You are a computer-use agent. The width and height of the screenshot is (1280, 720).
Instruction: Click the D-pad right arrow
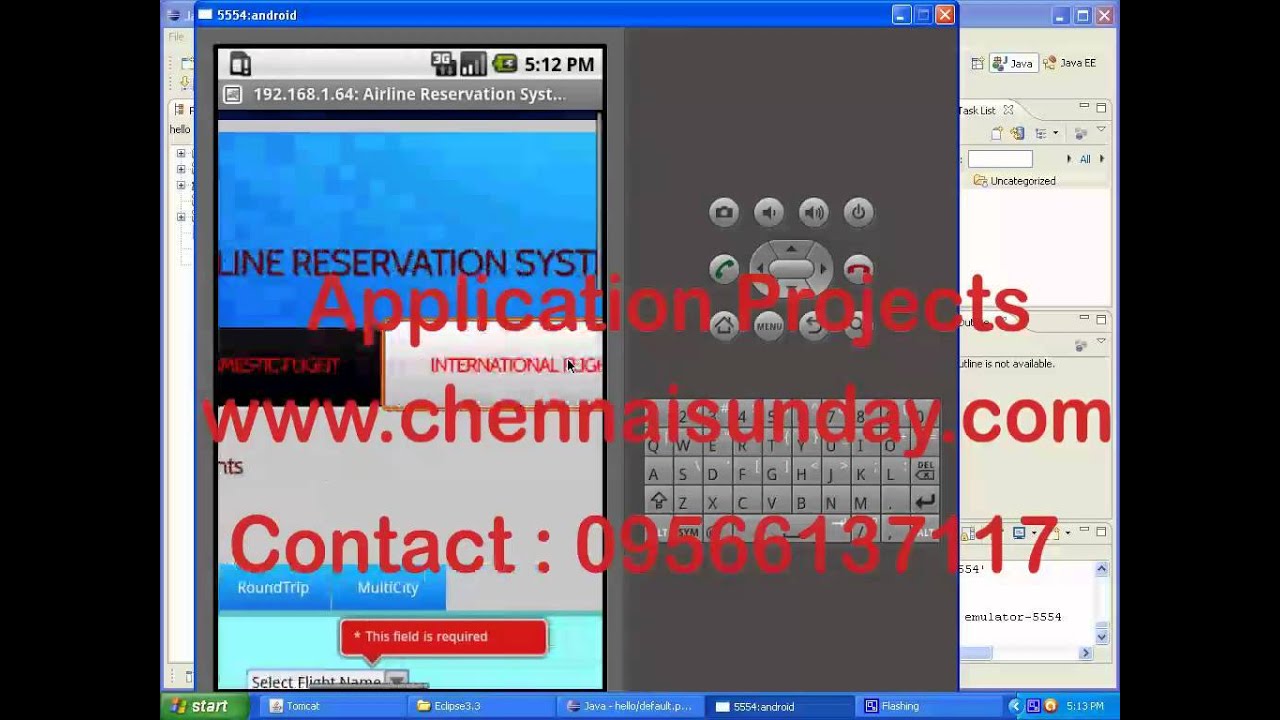tap(824, 269)
